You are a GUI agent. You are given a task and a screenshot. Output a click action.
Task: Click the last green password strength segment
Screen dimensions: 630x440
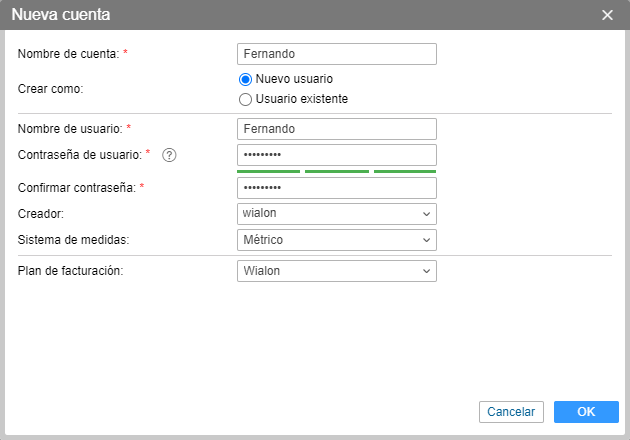coord(405,172)
